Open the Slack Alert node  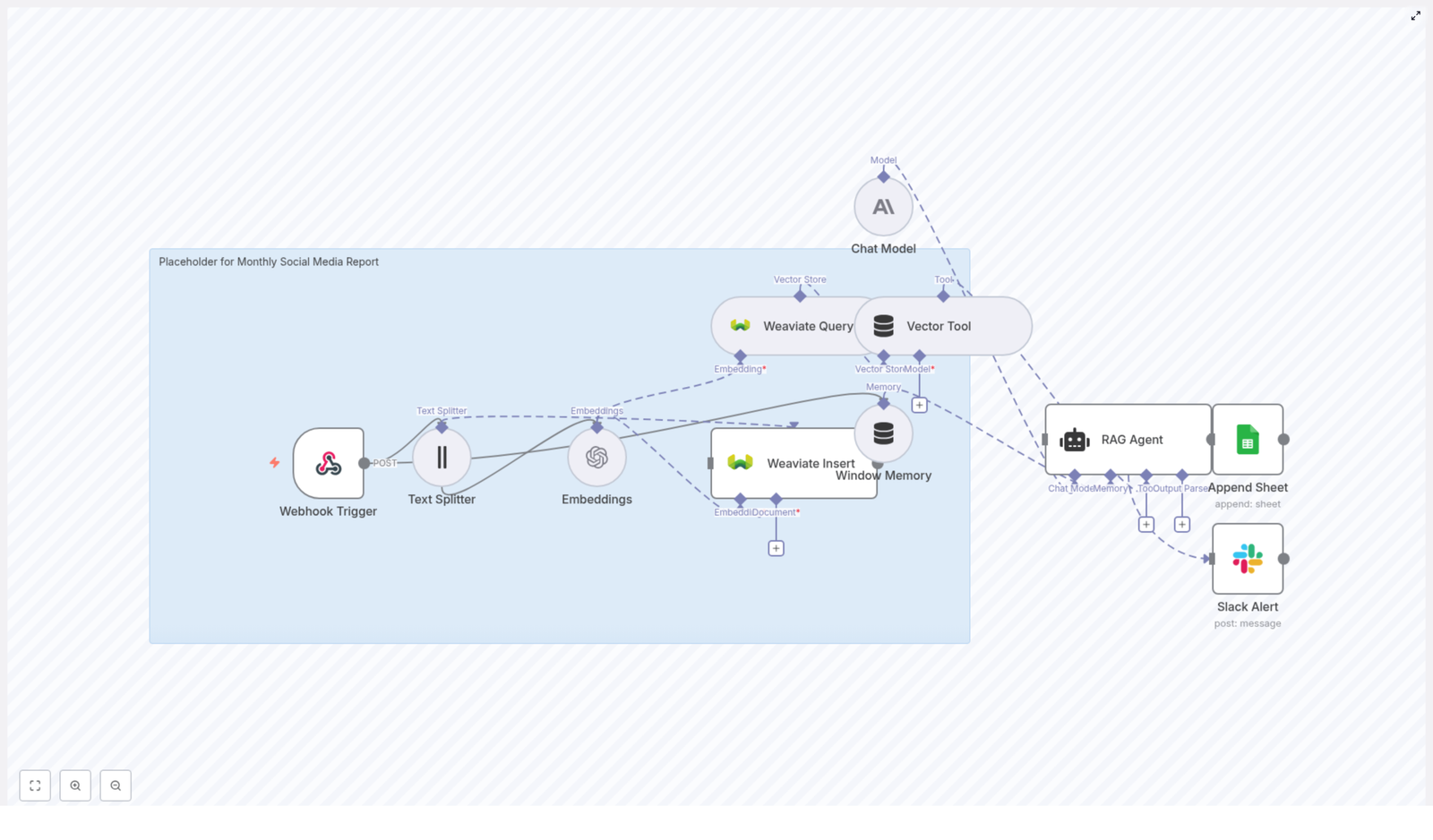[x=1248, y=558]
